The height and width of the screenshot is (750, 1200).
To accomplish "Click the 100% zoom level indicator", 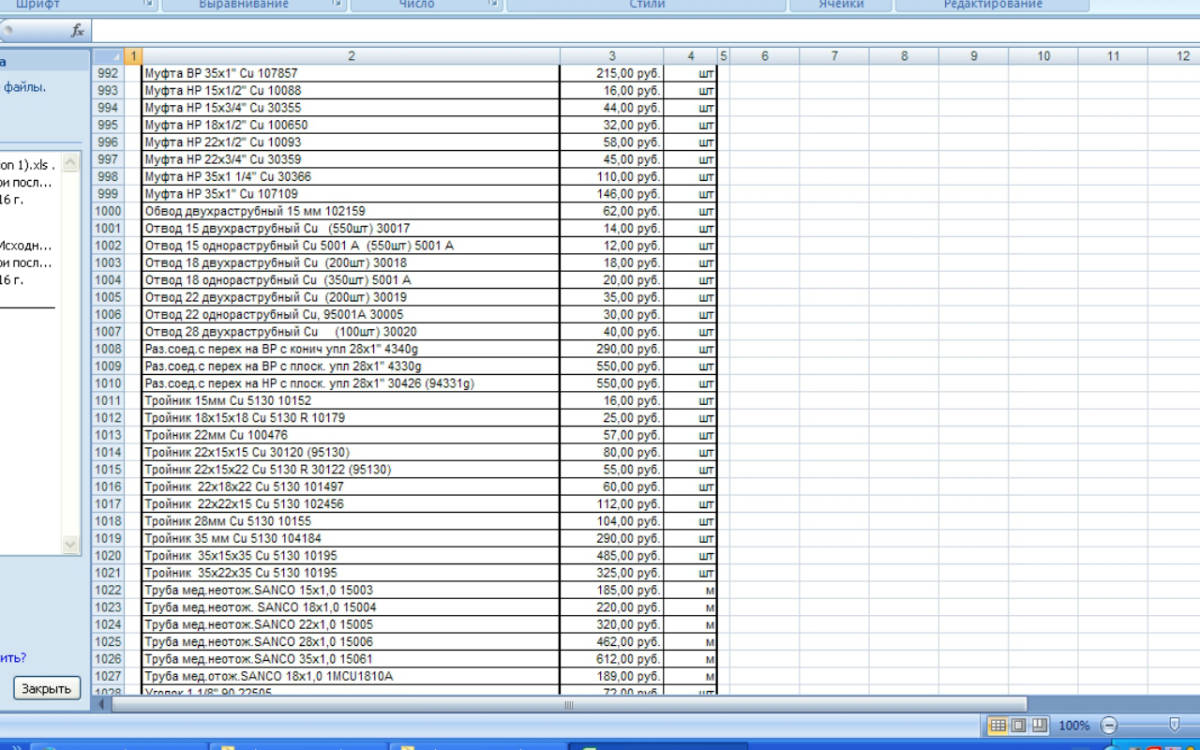I will 1073,725.
